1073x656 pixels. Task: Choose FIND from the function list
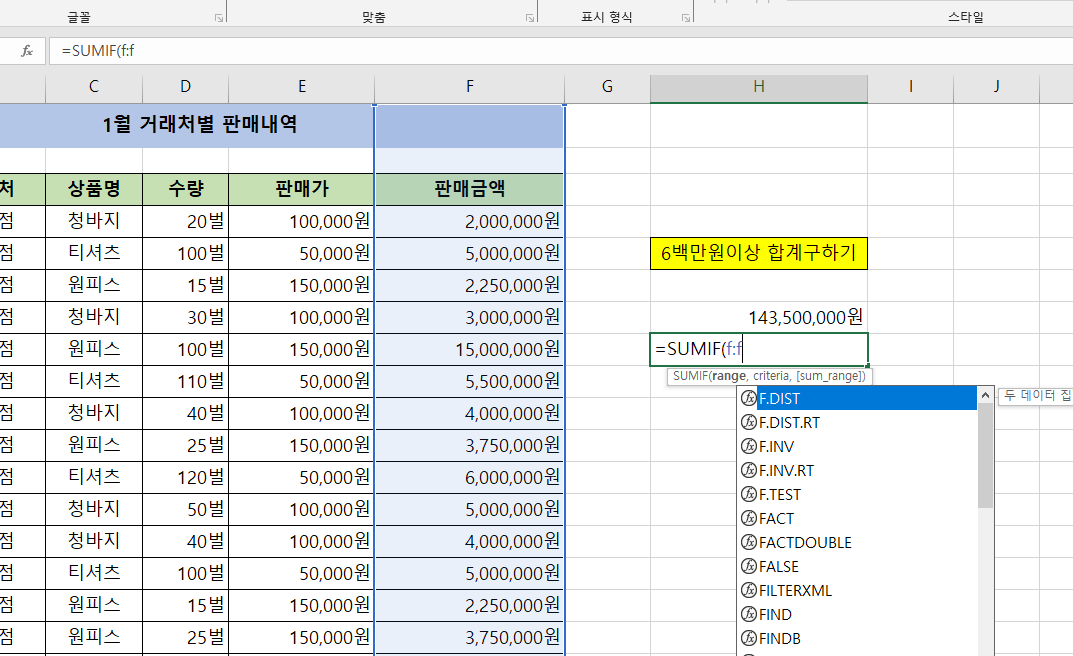pyautogui.click(x=858, y=614)
